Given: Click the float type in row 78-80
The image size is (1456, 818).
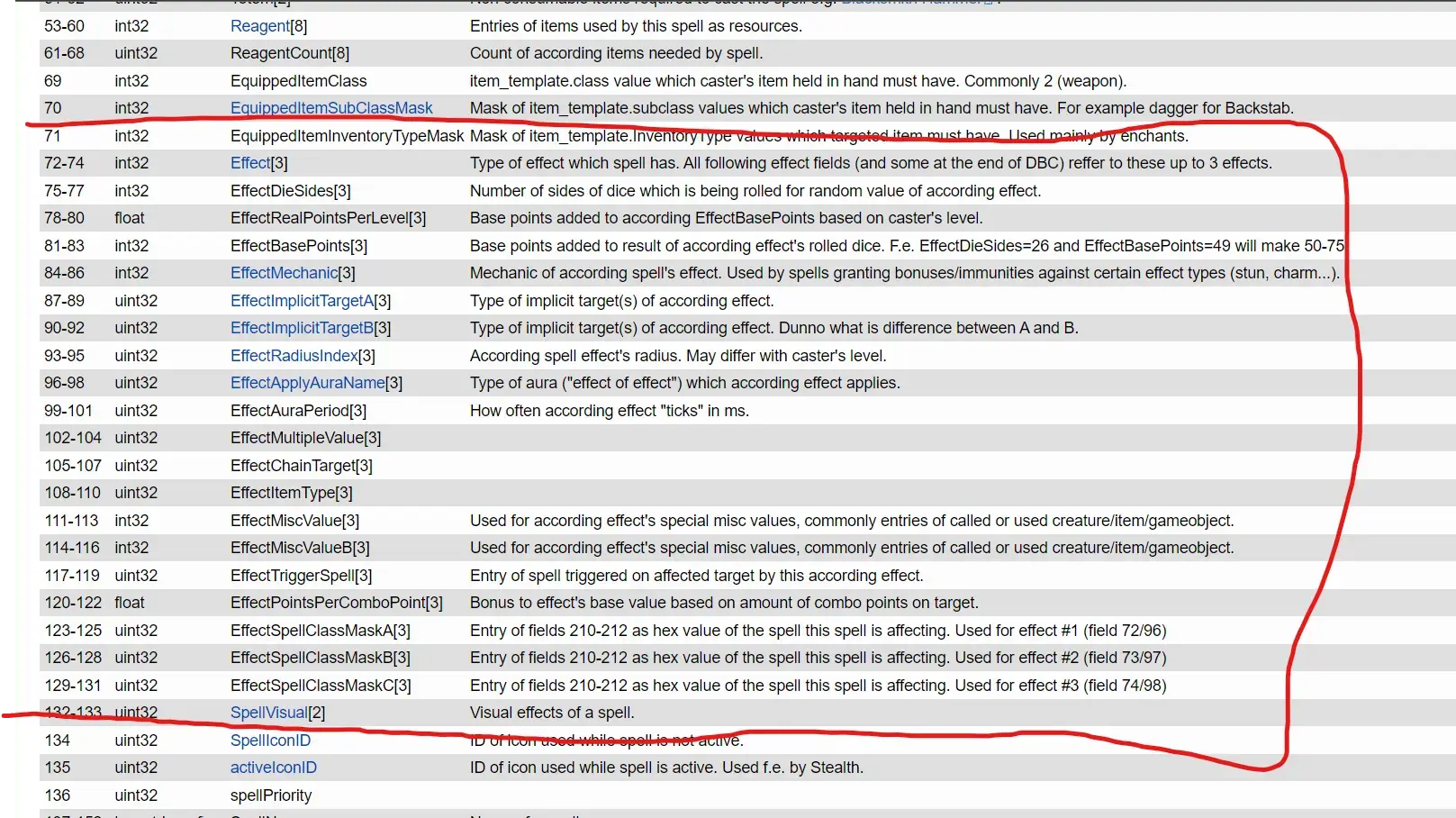Looking at the screenshot, I should click(130, 218).
